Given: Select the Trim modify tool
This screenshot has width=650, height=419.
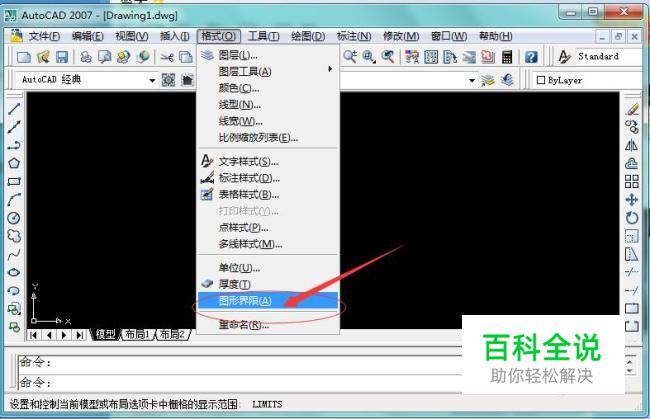Looking at the screenshot, I should coord(632,272).
